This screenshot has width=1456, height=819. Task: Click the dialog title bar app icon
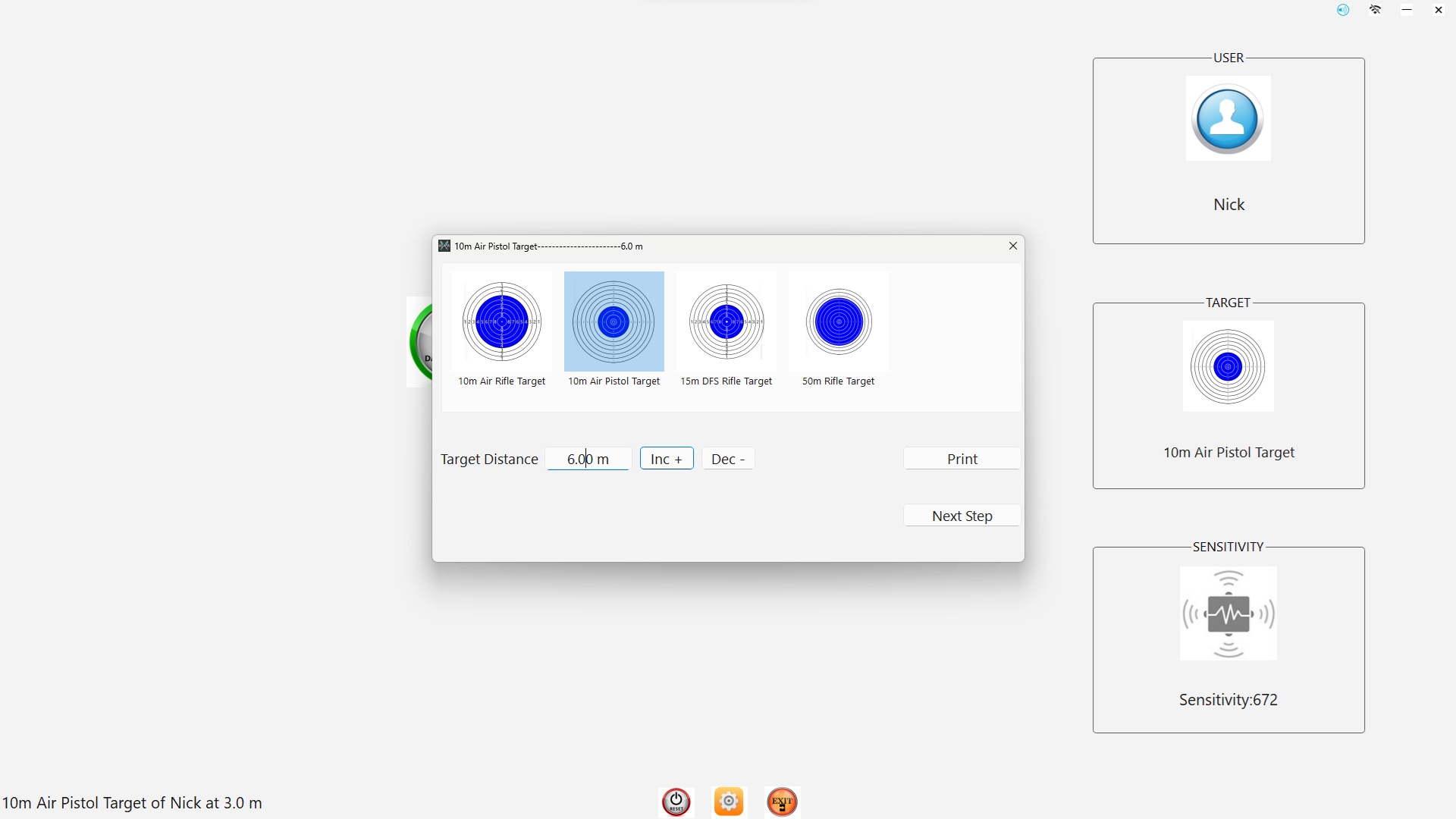tap(444, 246)
